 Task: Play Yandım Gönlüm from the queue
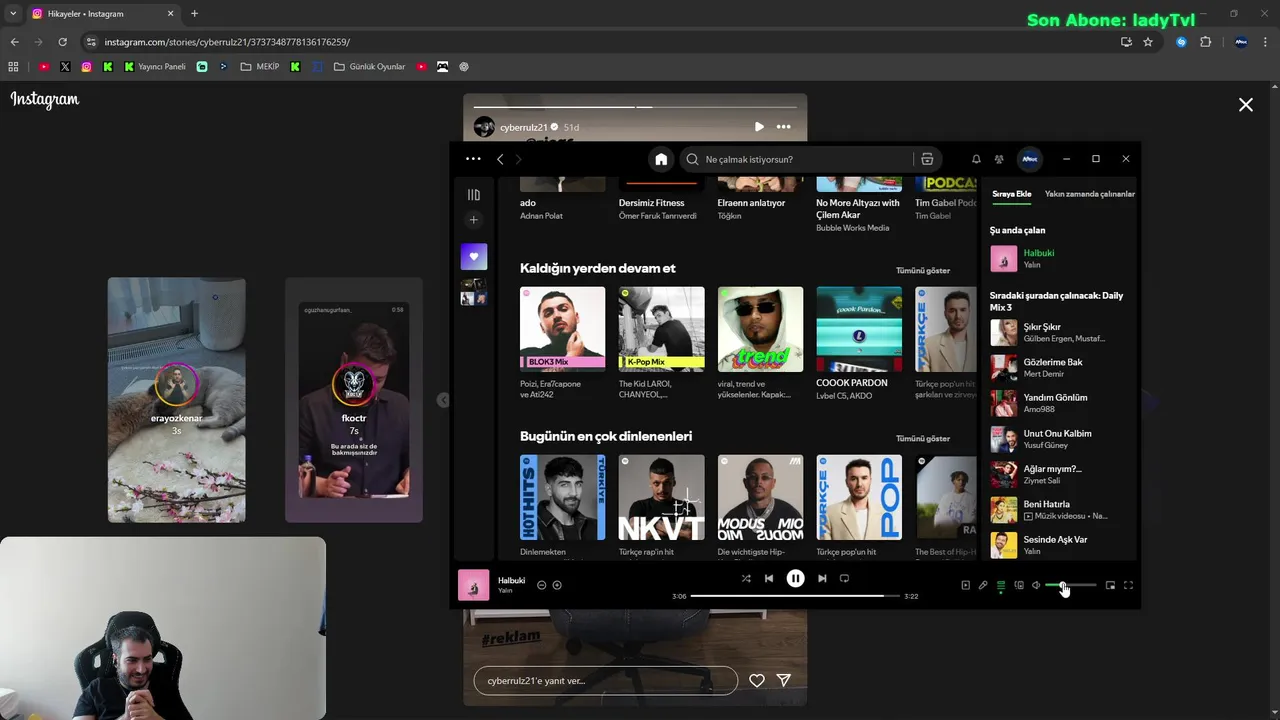click(x=1058, y=403)
